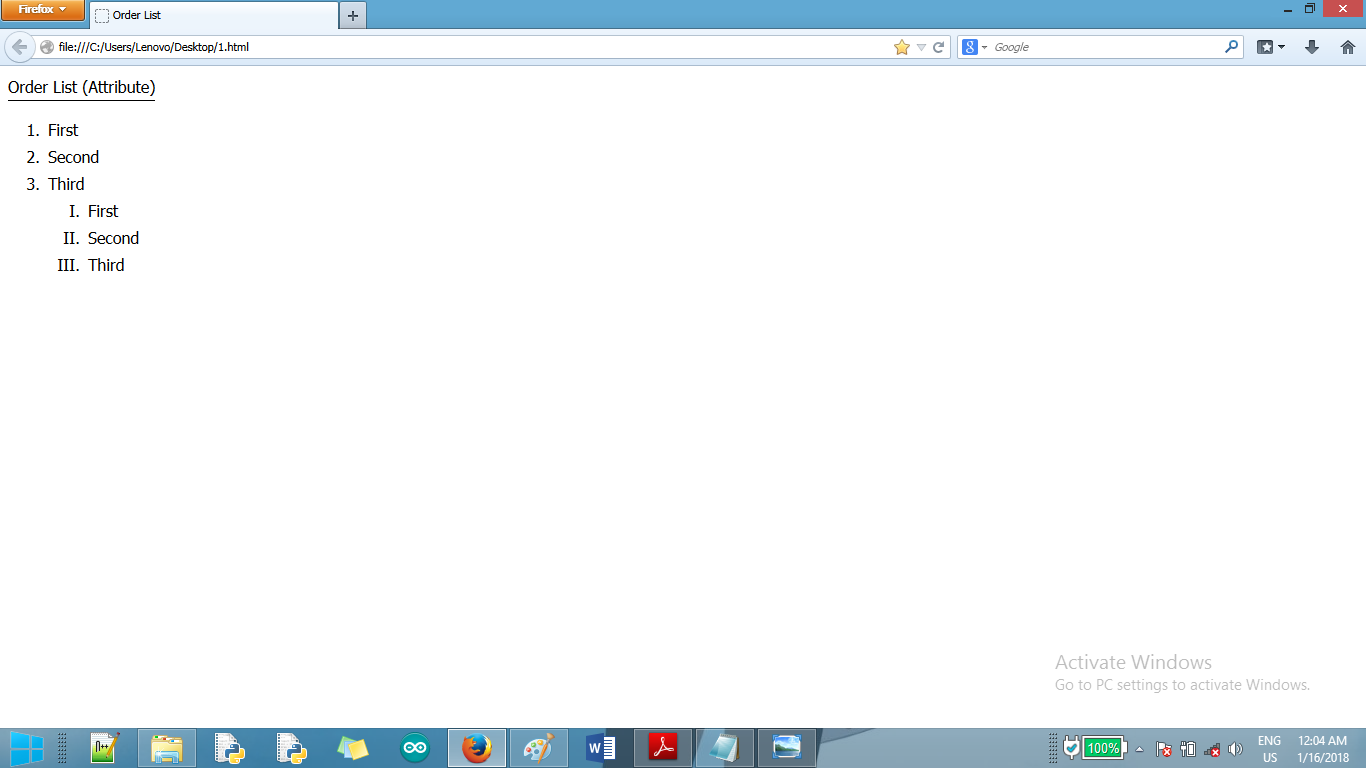Open the clock showing 12:04 AM
Screen dimensions: 1366x768
click(1322, 749)
